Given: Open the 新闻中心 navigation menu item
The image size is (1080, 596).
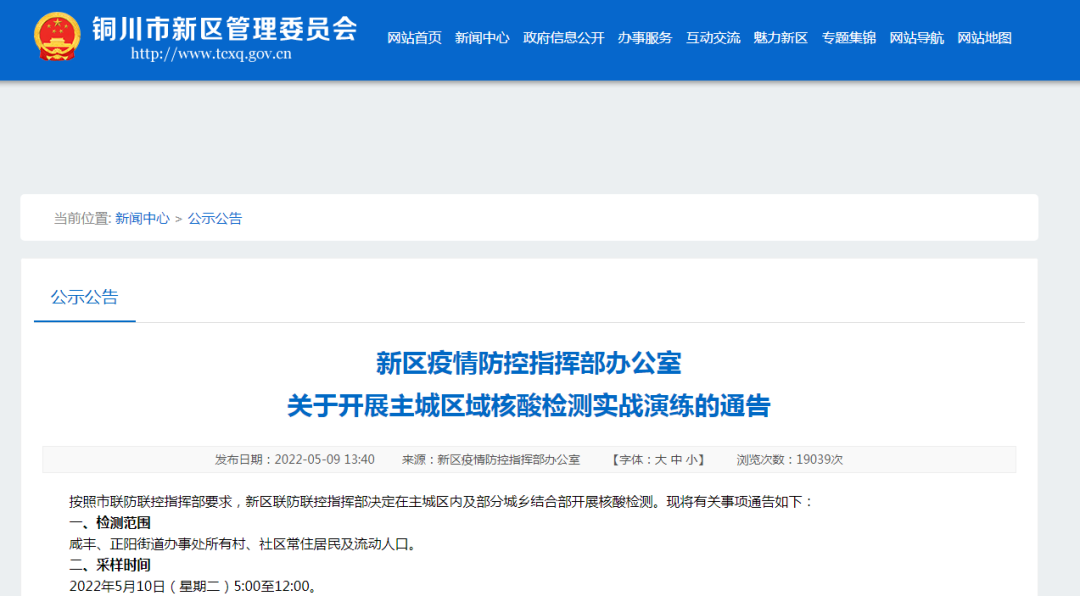Looking at the screenshot, I should [482, 38].
